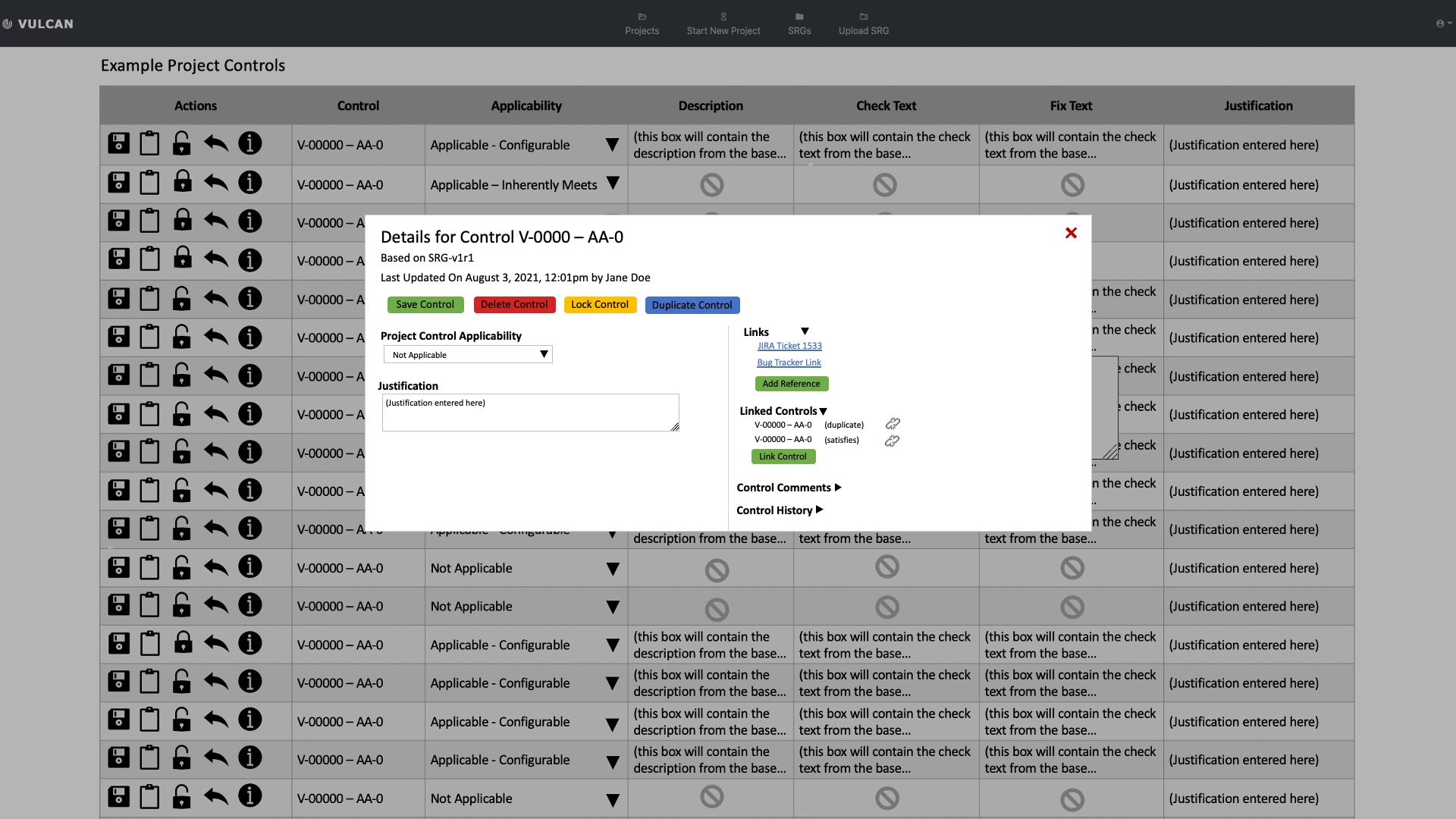Revert the first row using undo arrow icon
Viewport: 1456px width, 819px height.
coord(215,143)
